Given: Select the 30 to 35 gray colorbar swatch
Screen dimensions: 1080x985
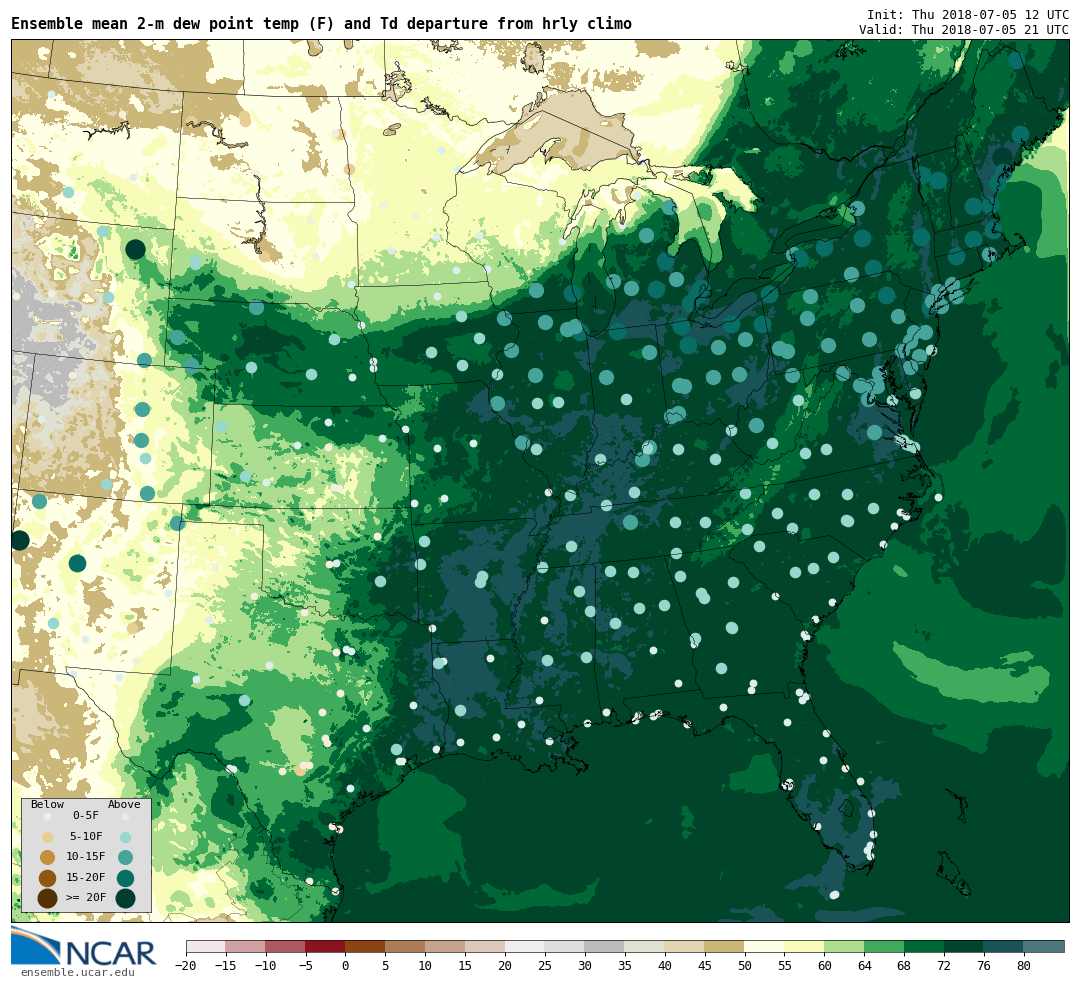Looking at the screenshot, I should pos(605,946).
